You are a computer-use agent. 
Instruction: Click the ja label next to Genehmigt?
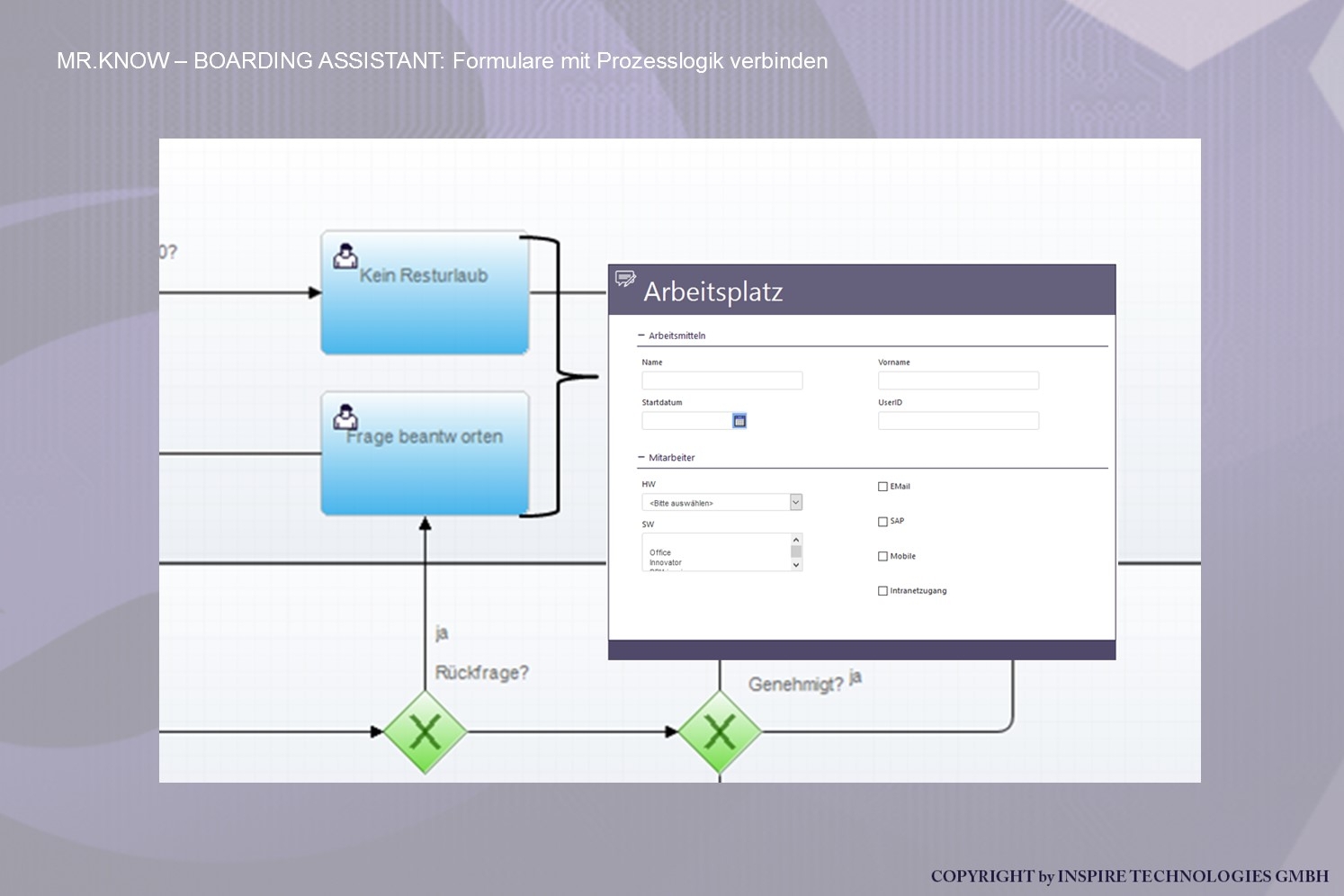coord(856,677)
